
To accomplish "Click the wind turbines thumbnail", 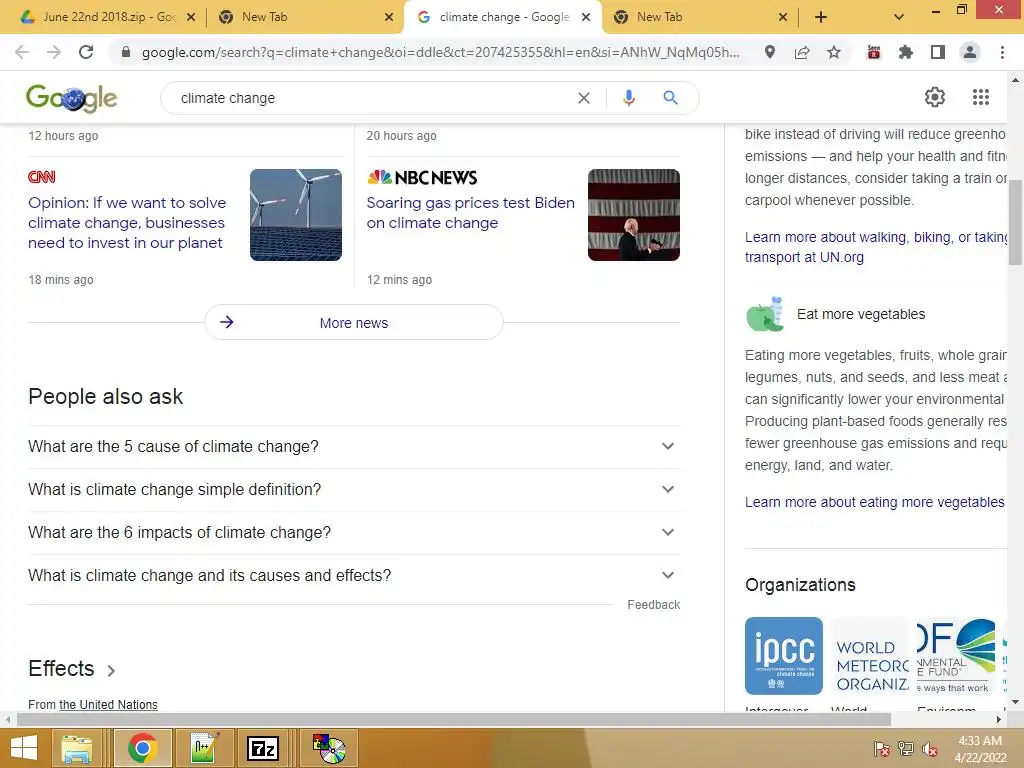I will point(296,215).
